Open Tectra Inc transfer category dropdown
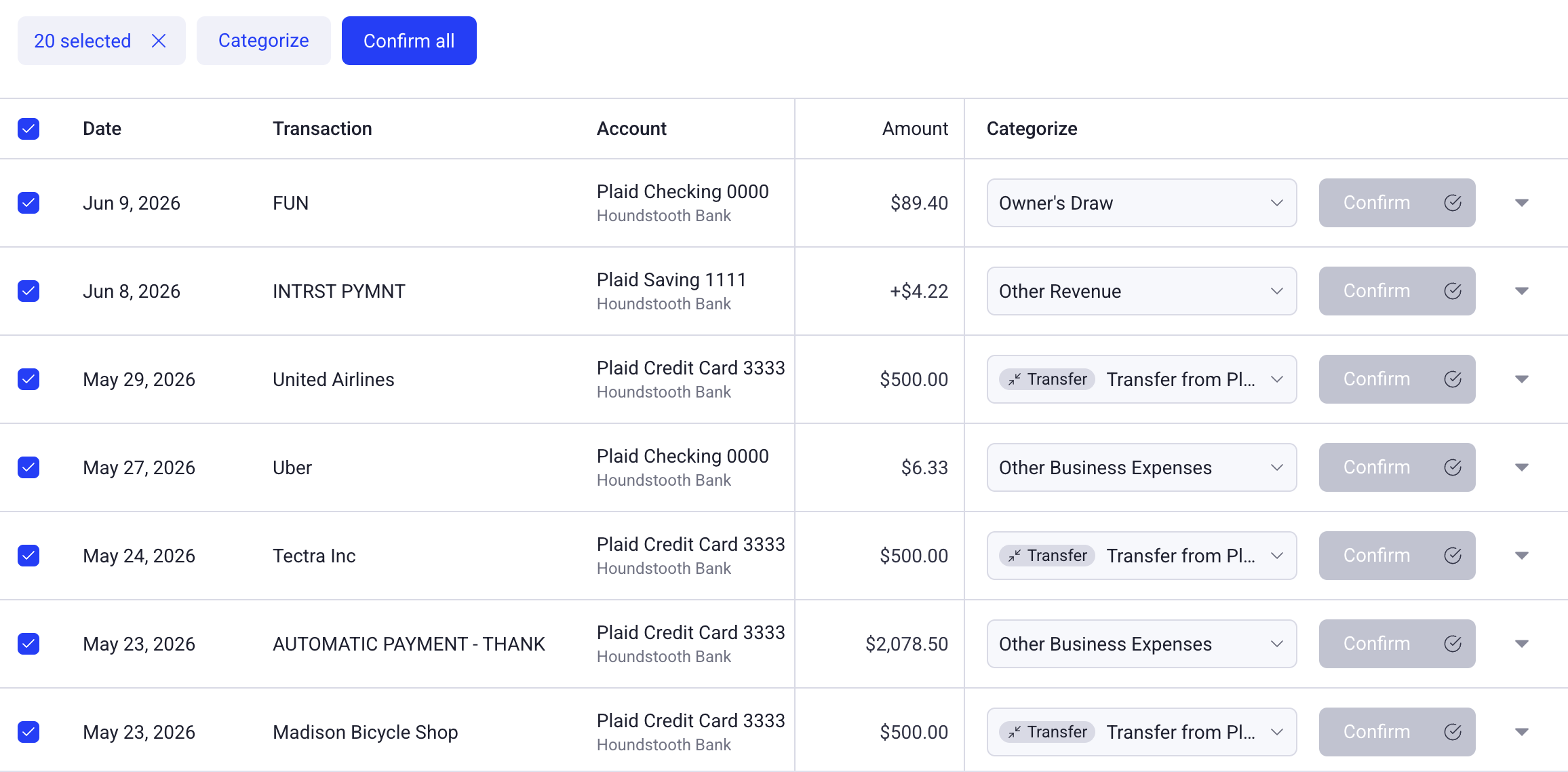Screen dimensions: 1568x772 1141,556
